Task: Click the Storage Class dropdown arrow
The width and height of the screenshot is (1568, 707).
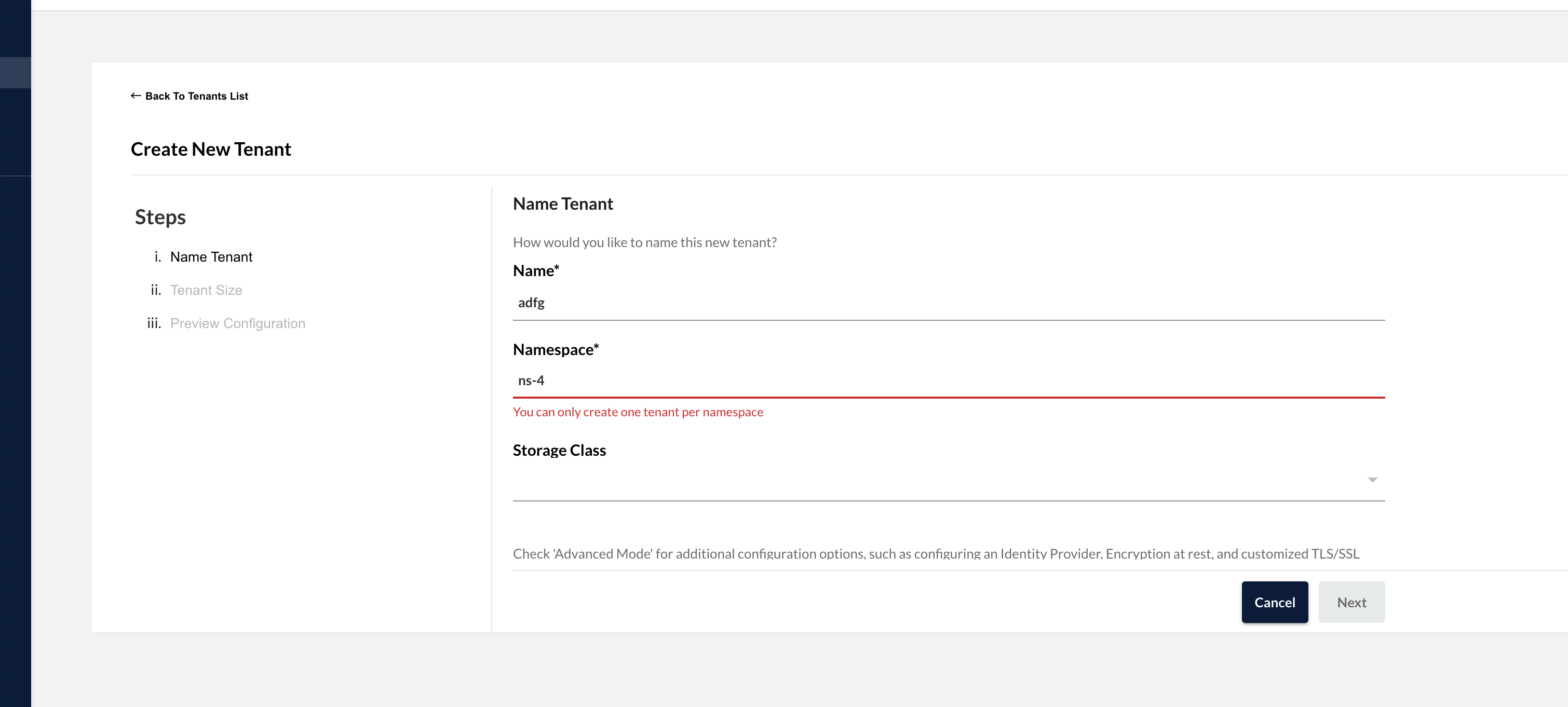Action: (x=1372, y=480)
